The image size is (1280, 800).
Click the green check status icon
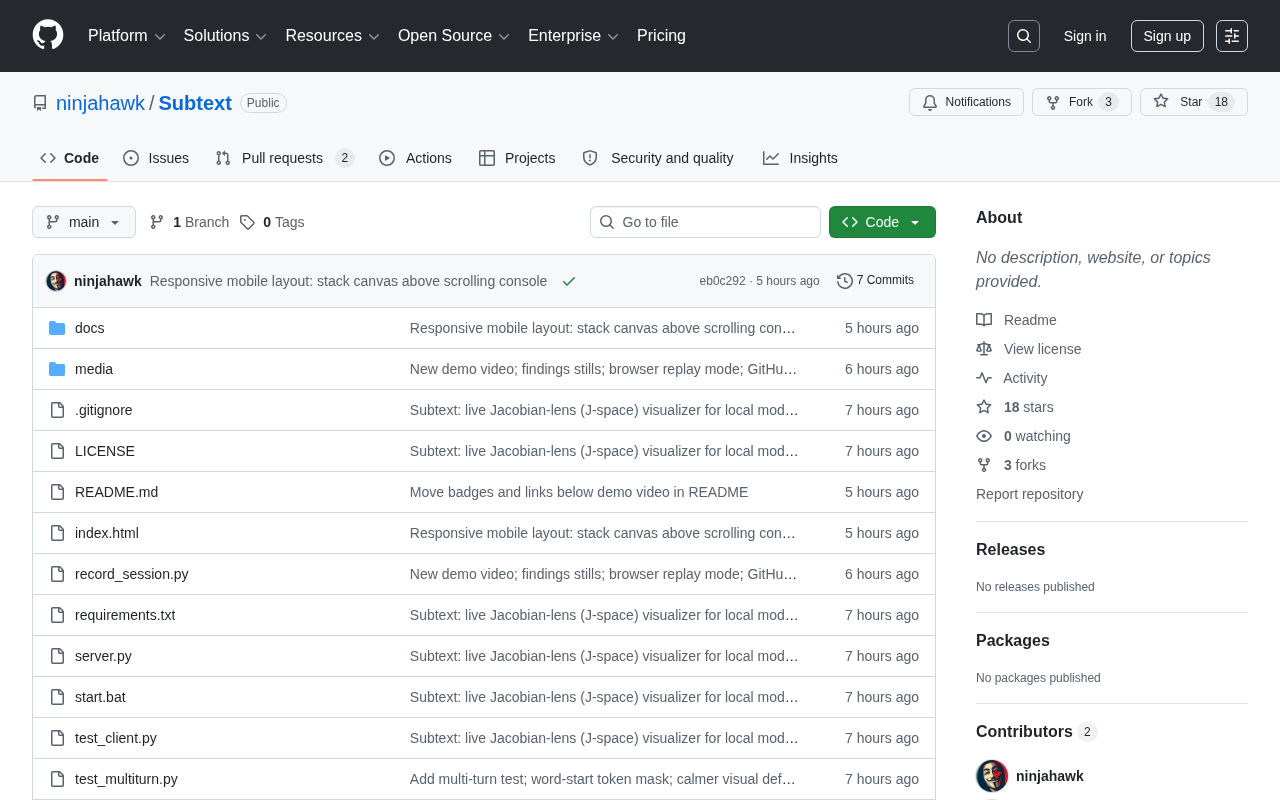coord(569,281)
